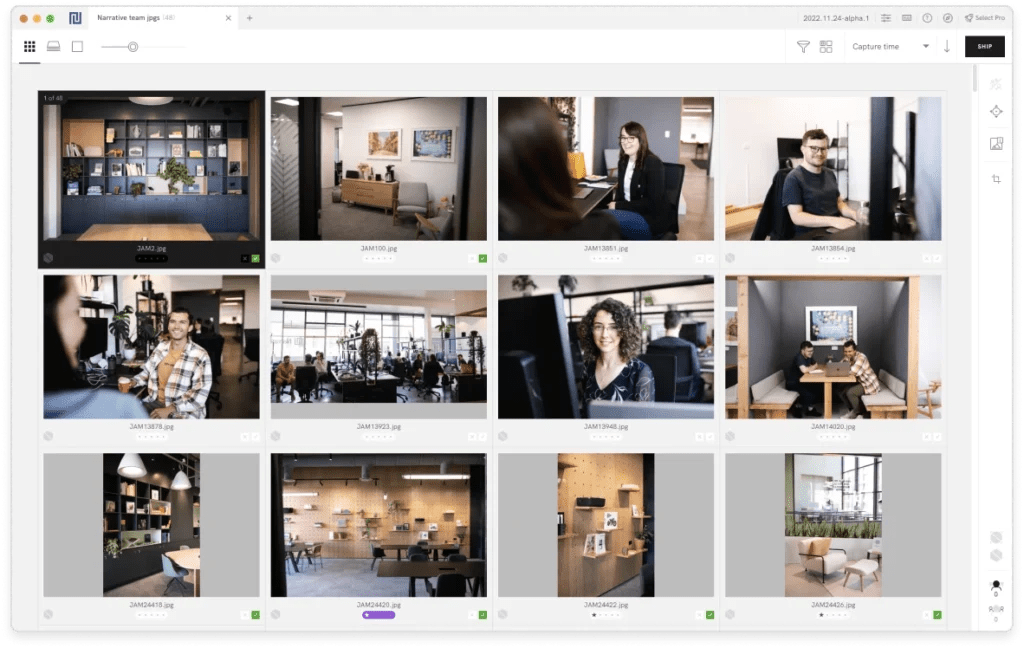
Task: Select the crop tool in the right sidebar
Action: 996,177
